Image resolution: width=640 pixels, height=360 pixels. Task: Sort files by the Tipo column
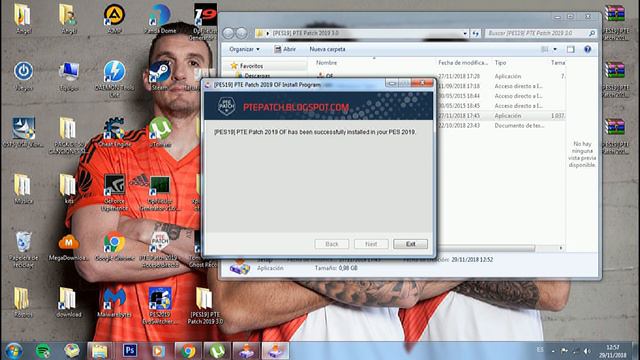click(500, 62)
